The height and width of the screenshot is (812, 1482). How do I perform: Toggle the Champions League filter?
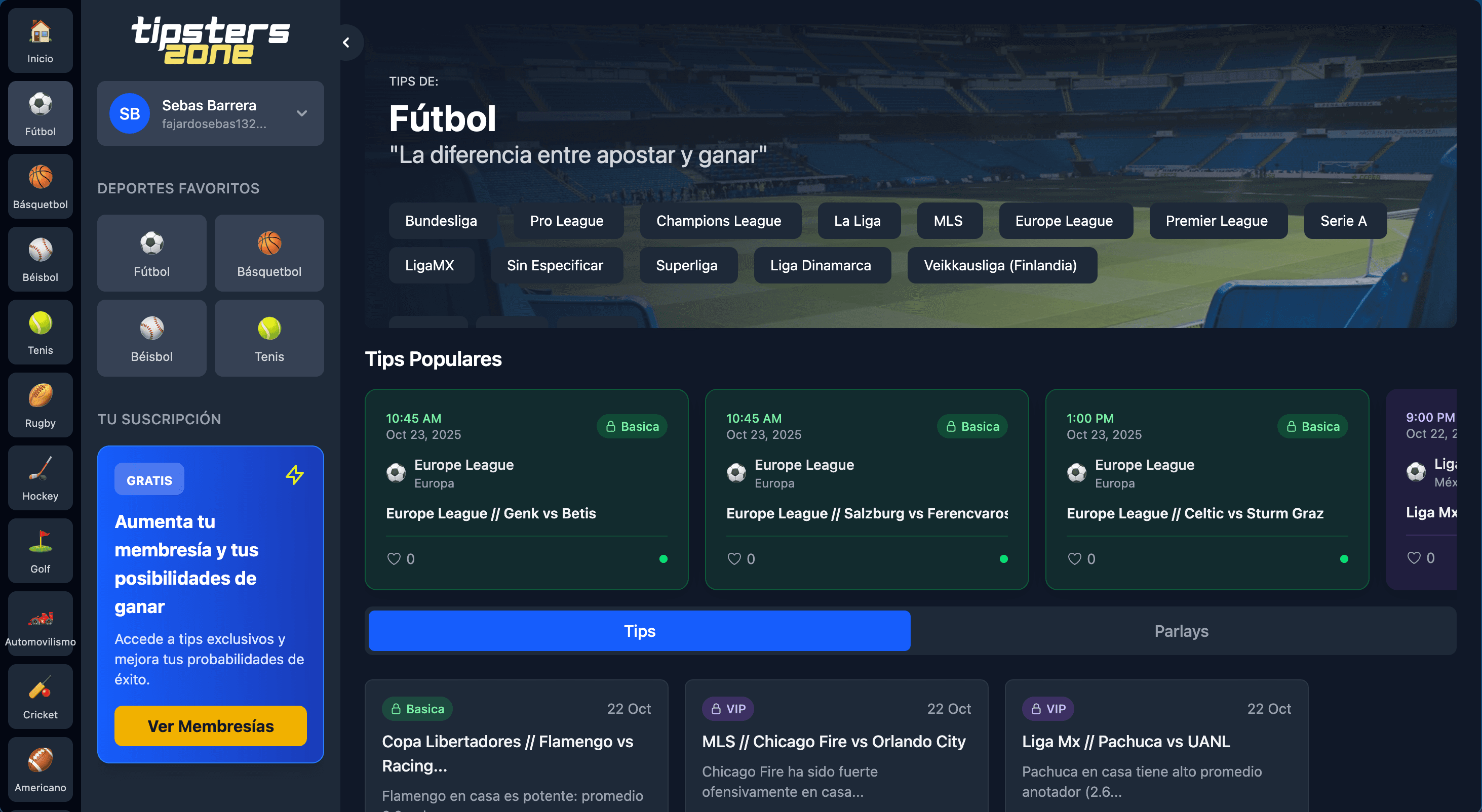point(720,221)
